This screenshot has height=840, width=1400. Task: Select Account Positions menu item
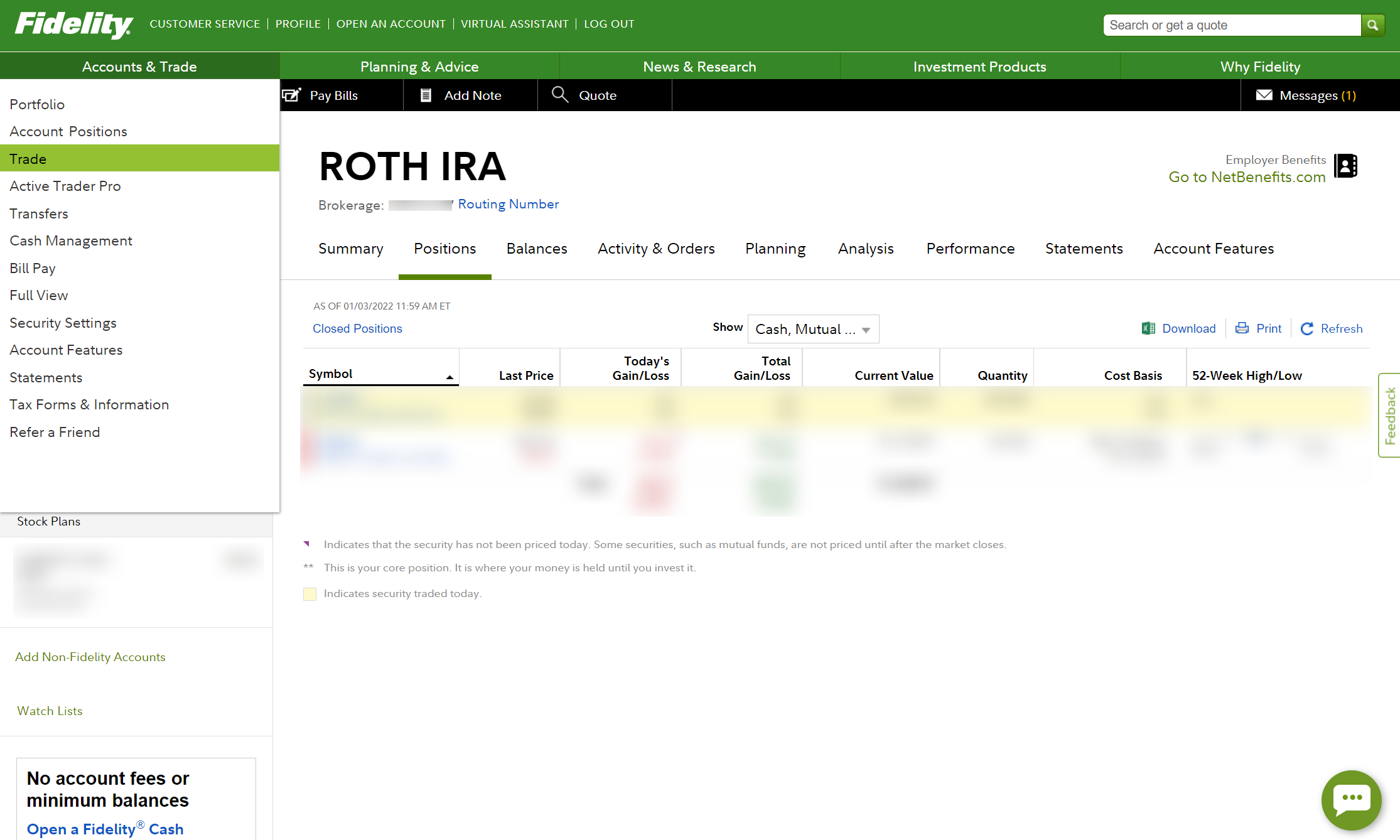tap(139, 131)
